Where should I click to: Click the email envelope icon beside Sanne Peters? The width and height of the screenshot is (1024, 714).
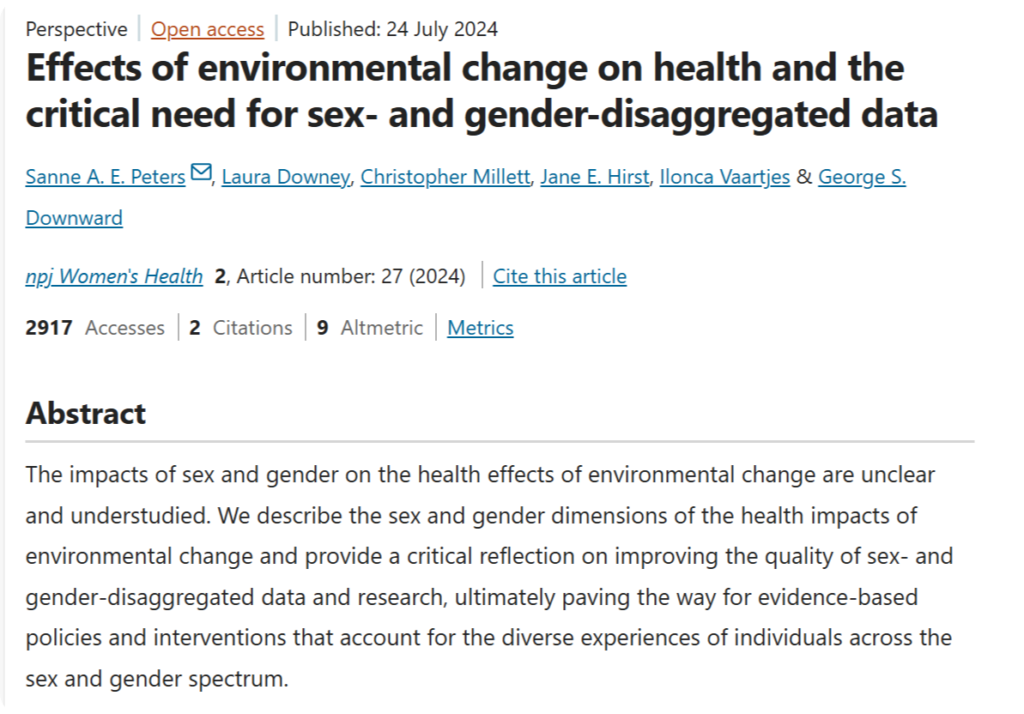[x=201, y=174]
